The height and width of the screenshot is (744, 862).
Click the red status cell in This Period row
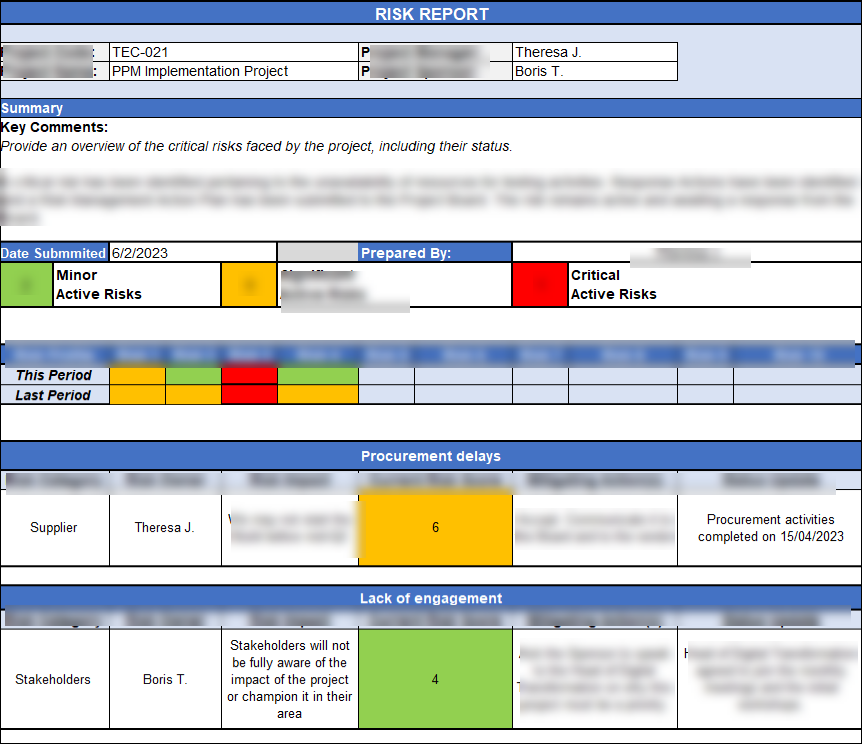click(248, 376)
